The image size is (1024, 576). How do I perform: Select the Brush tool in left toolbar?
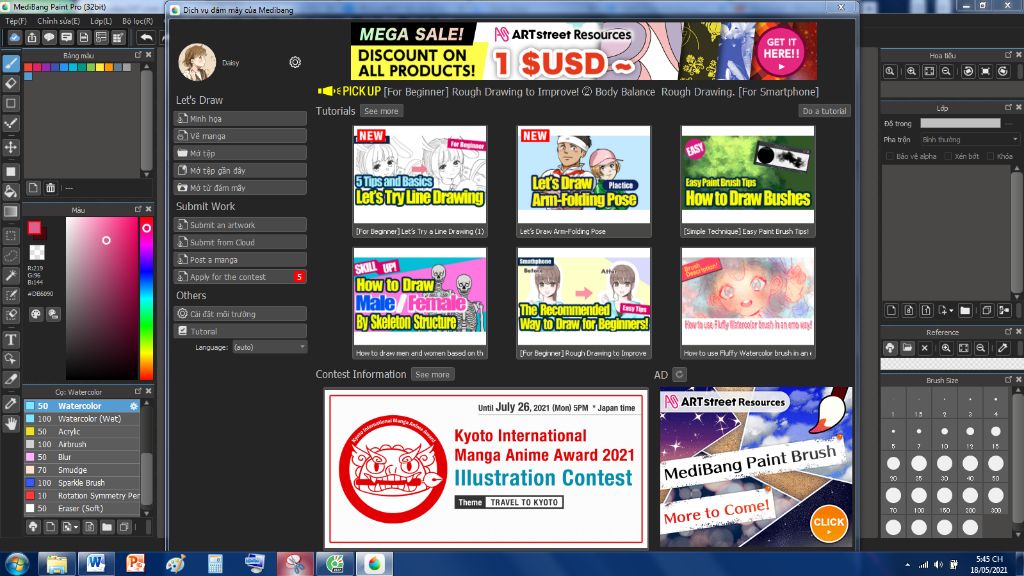tap(11, 63)
